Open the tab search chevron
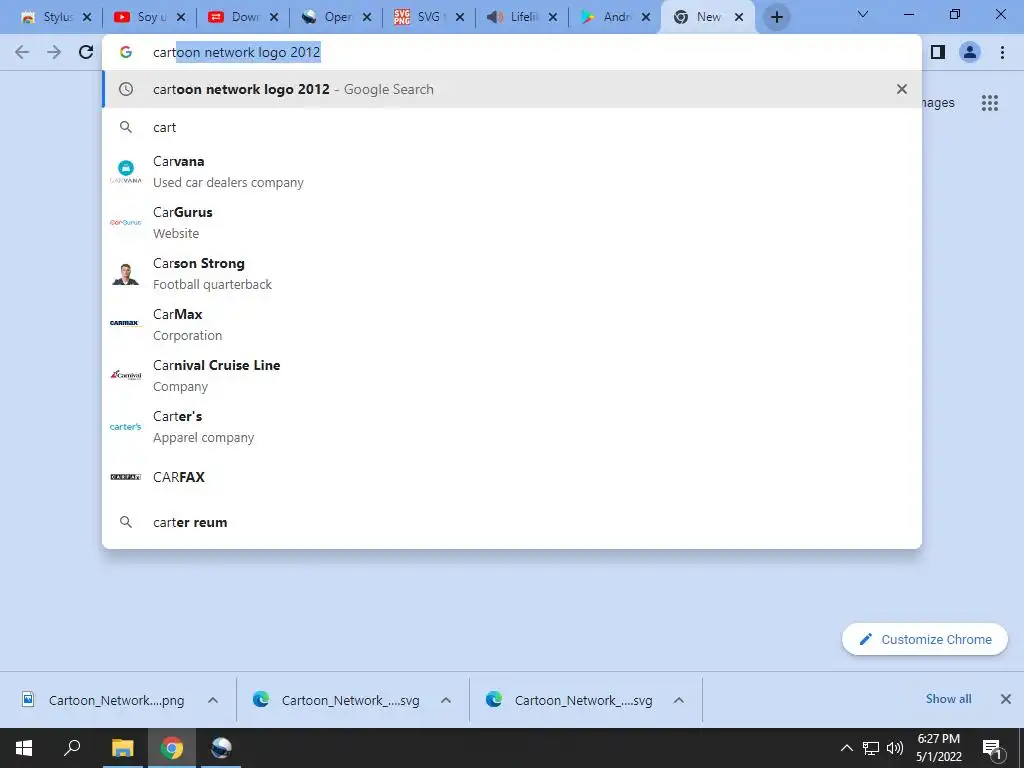This screenshot has width=1024, height=768. (863, 14)
